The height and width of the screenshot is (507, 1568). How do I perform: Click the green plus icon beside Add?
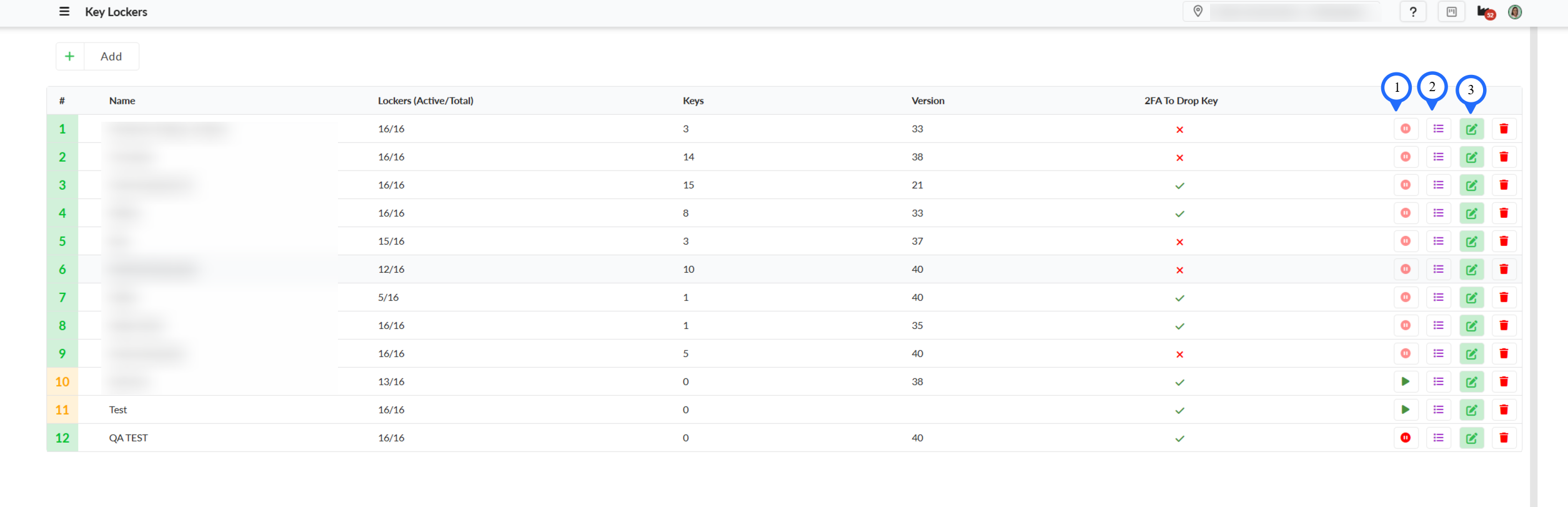point(70,56)
